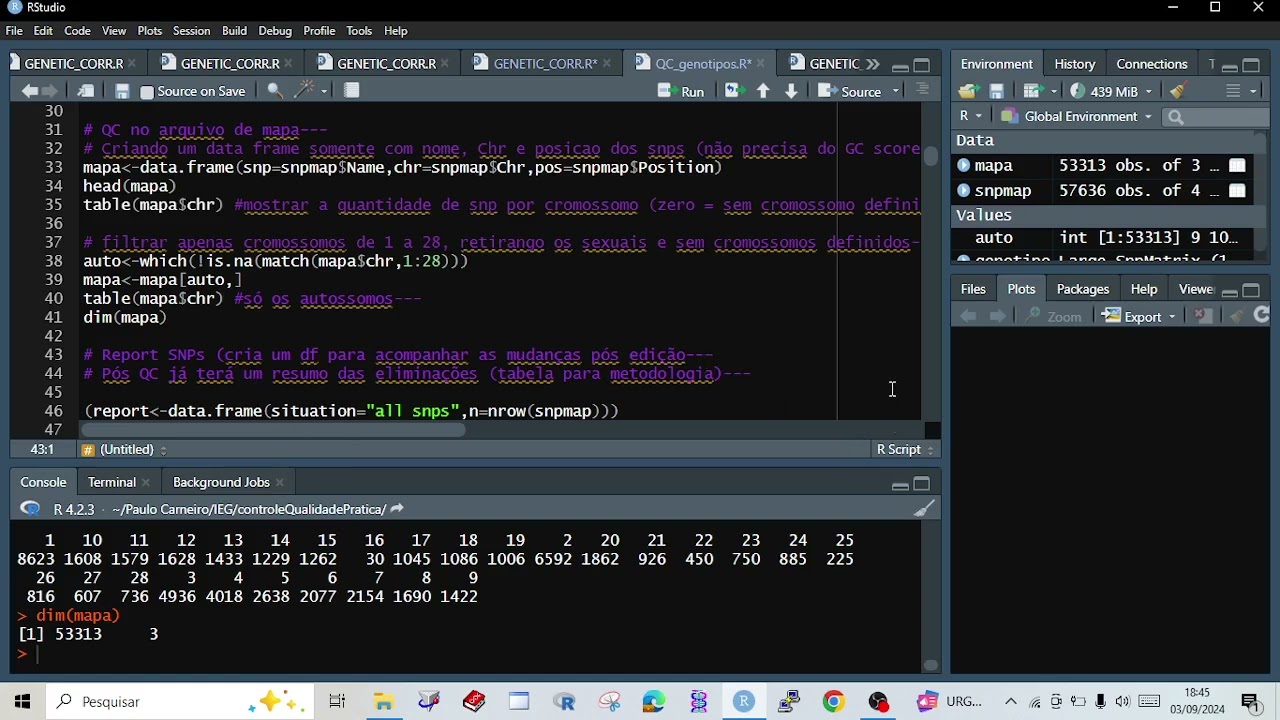
Task: Click the compile report notebook icon
Action: click(352, 91)
